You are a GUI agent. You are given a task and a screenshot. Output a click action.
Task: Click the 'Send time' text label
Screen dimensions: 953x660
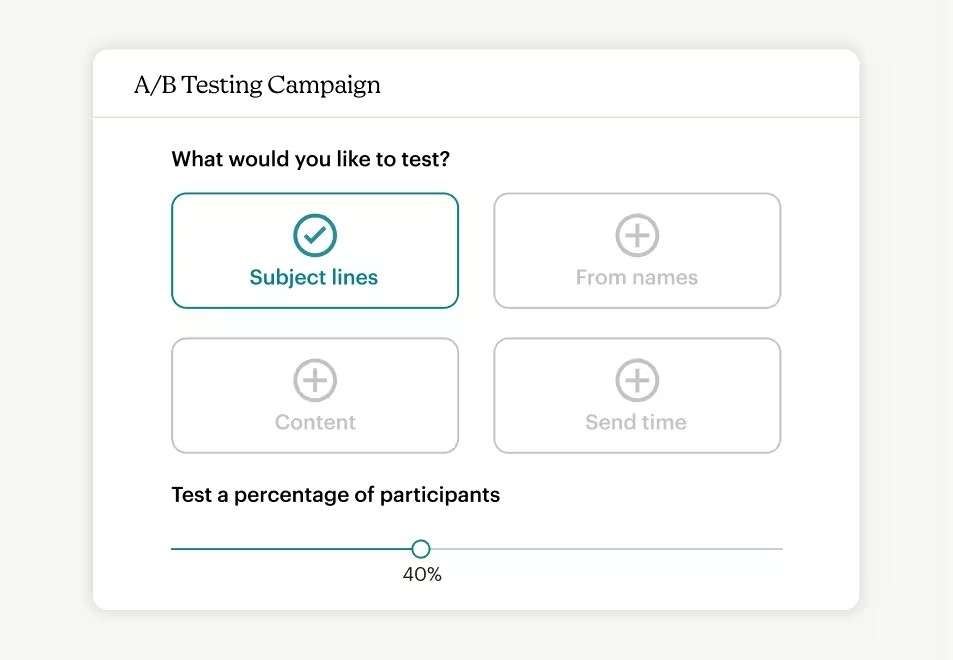pyautogui.click(x=636, y=423)
